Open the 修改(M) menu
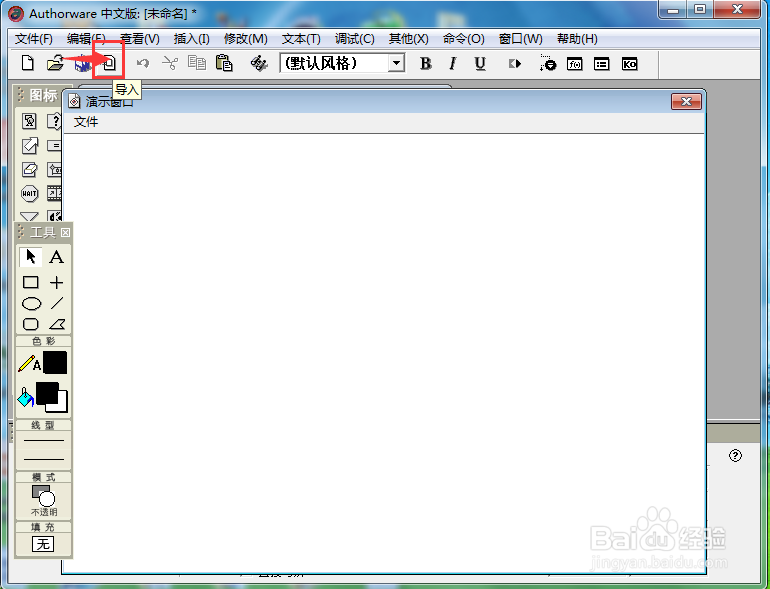The image size is (770, 589). click(x=246, y=39)
